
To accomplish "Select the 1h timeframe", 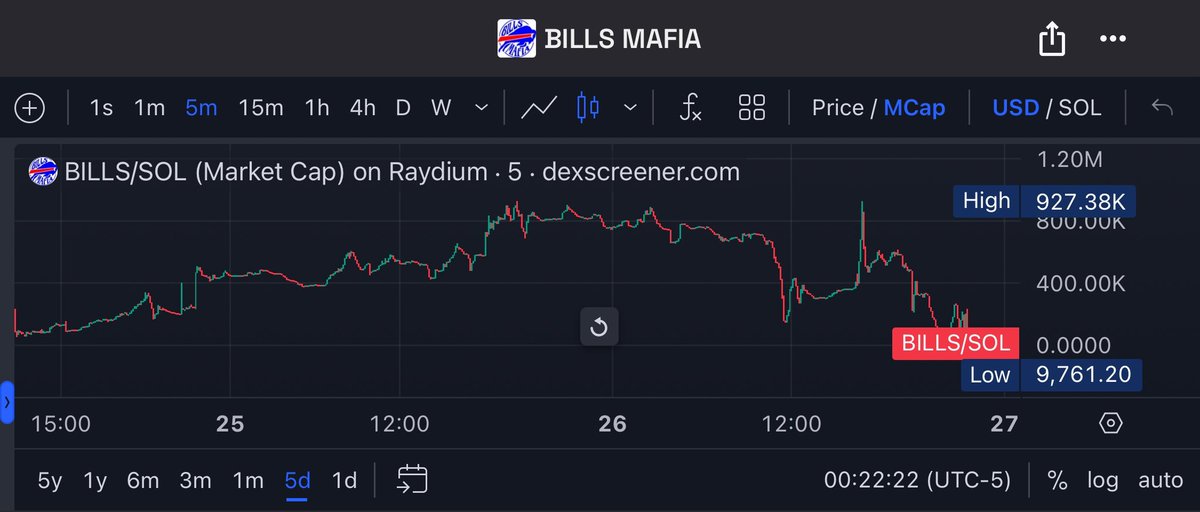I will 317,108.
